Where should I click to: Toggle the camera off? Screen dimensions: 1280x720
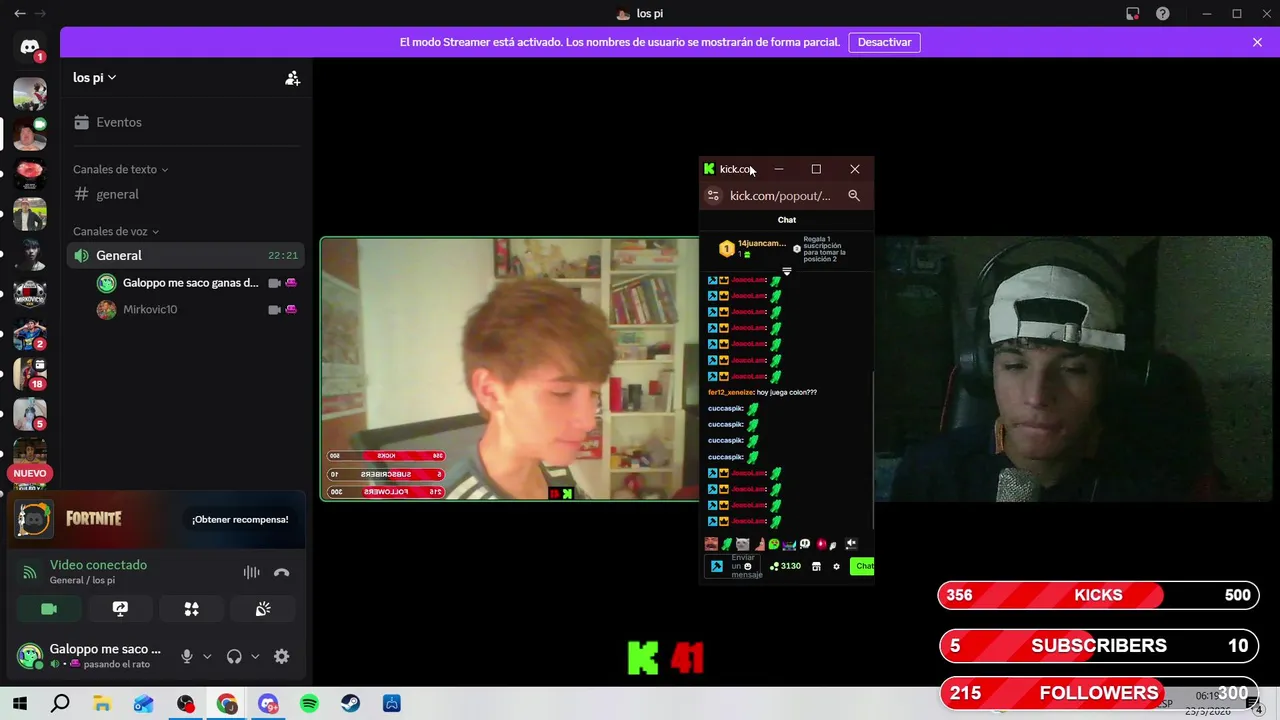(x=49, y=609)
